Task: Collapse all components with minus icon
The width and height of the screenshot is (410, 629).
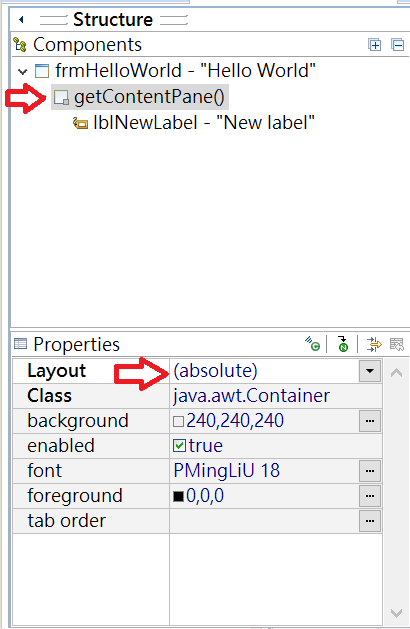Action: [398, 45]
